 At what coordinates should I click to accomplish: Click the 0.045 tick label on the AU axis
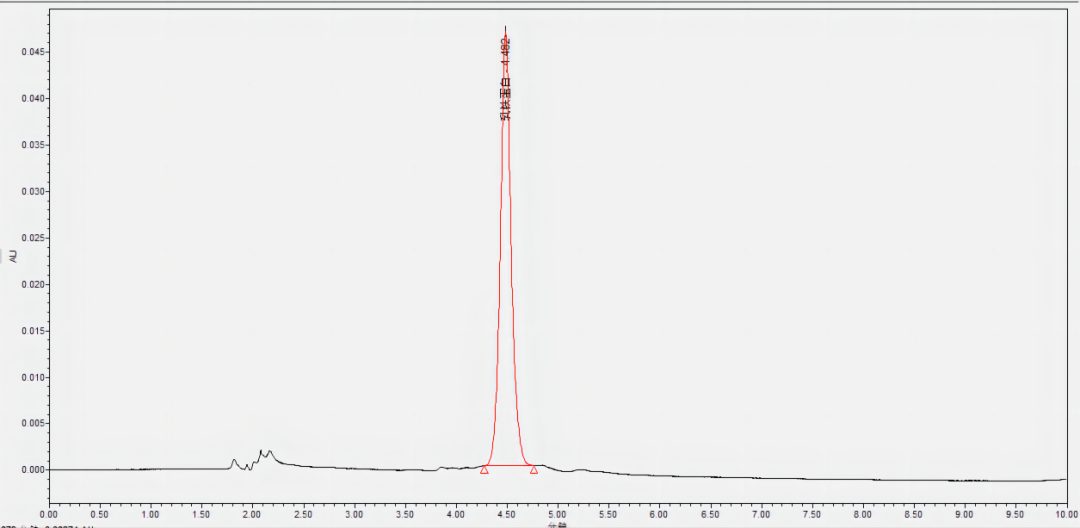[x=34, y=52]
